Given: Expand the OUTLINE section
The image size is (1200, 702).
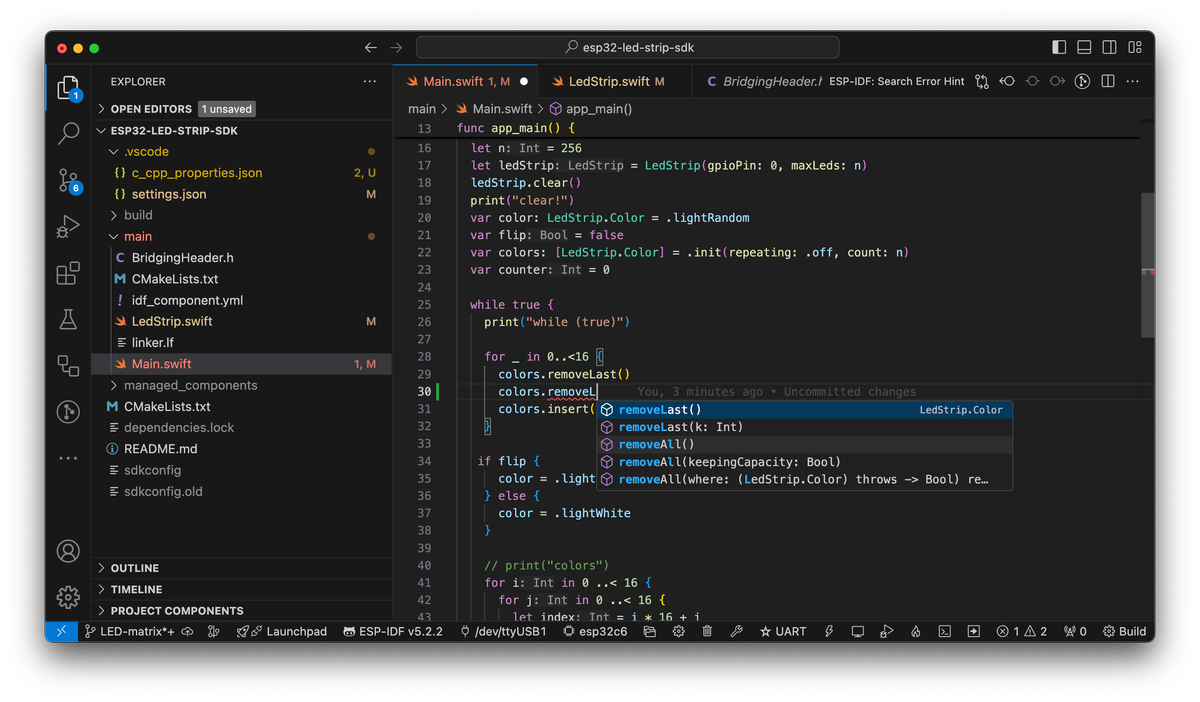Looking at the screenshot, I should pyautogui.click(x=133, y=568).
